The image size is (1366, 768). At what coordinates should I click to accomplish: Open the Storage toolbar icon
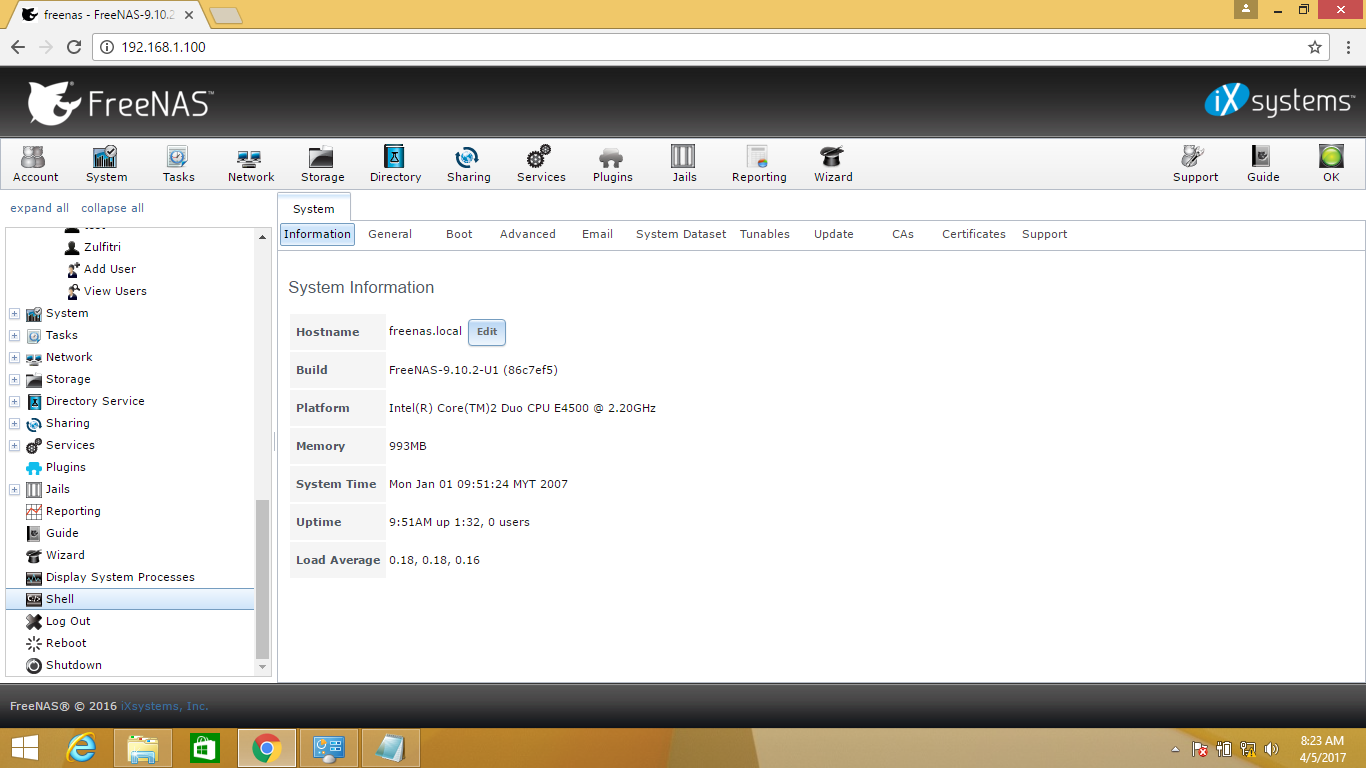pyautogui.click(x=322, y=163)
